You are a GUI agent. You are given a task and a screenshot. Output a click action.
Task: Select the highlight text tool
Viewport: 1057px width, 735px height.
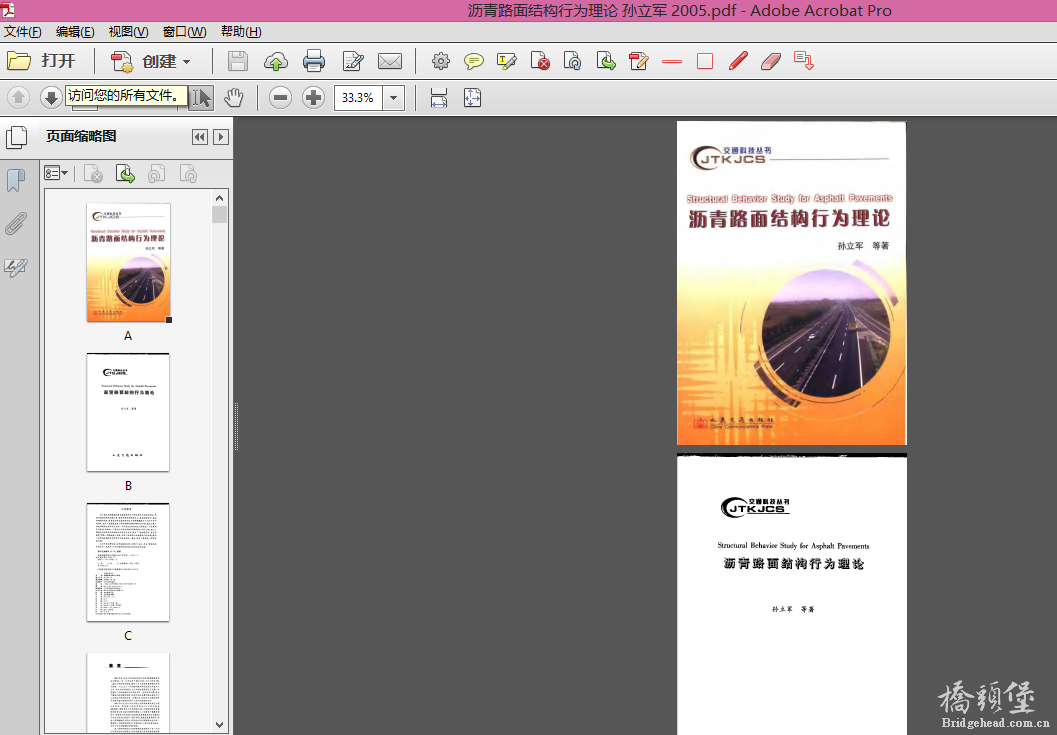506,61
